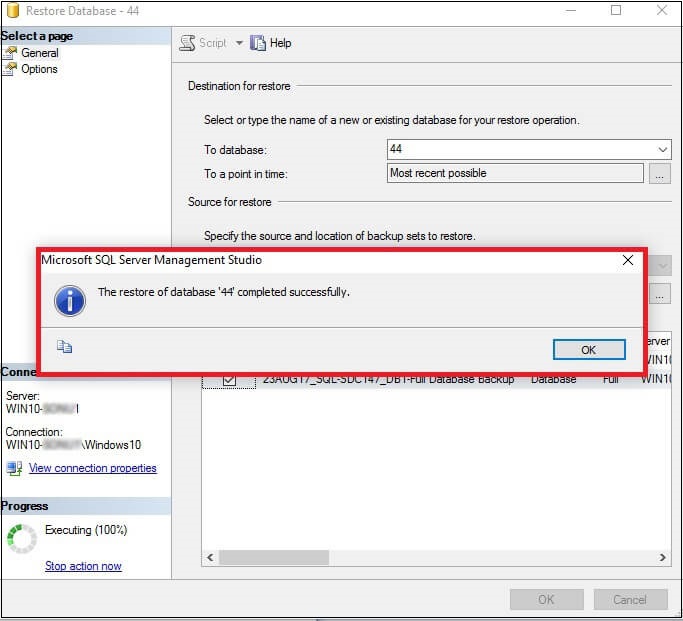Open the point in time timeline browse button
The height and width of the screenshot is (621, 683).
(659, 174)
